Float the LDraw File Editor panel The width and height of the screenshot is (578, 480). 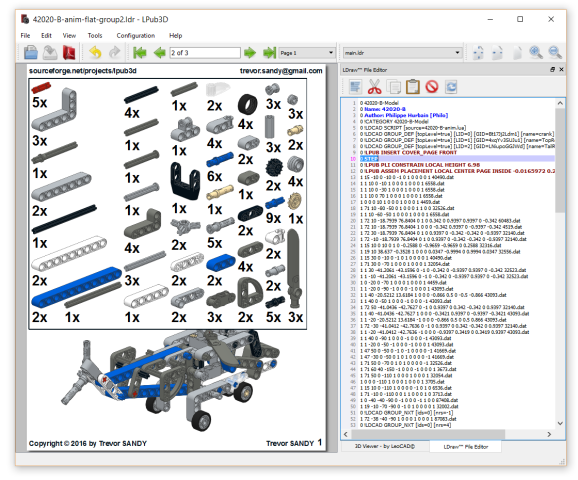[x=552, y=69]
